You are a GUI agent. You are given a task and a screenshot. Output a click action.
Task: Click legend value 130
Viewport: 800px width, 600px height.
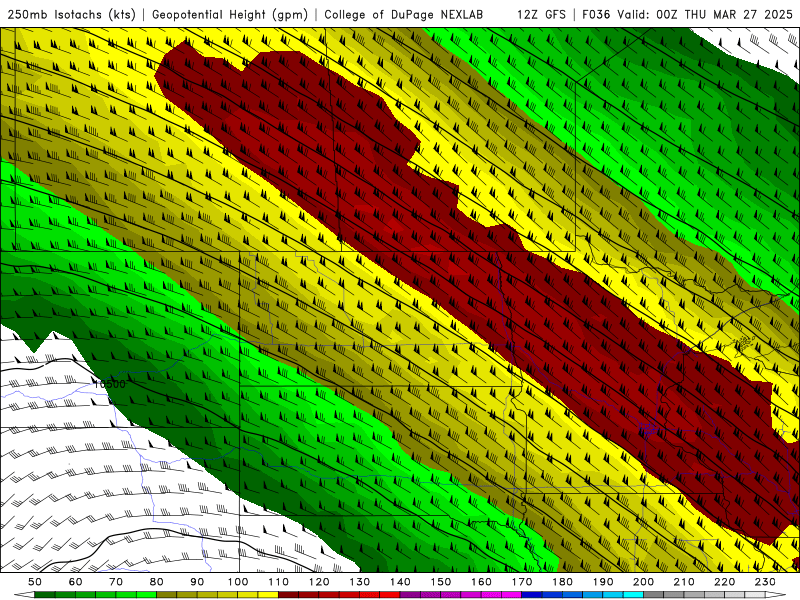coord(359,582)
